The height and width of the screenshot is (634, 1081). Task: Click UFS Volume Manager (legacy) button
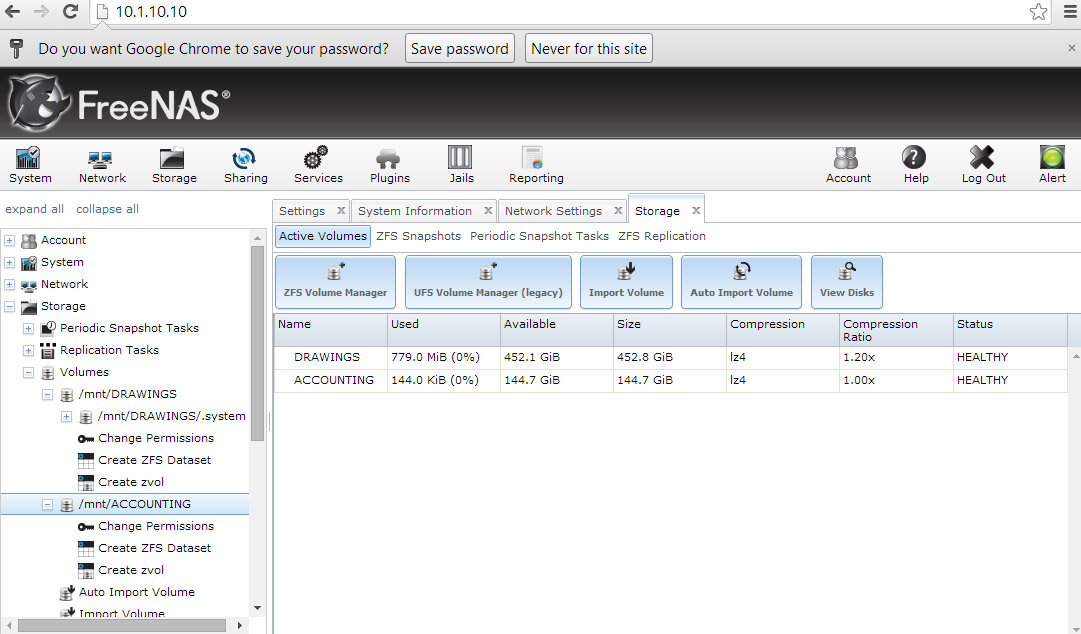(x=488, y=282)
